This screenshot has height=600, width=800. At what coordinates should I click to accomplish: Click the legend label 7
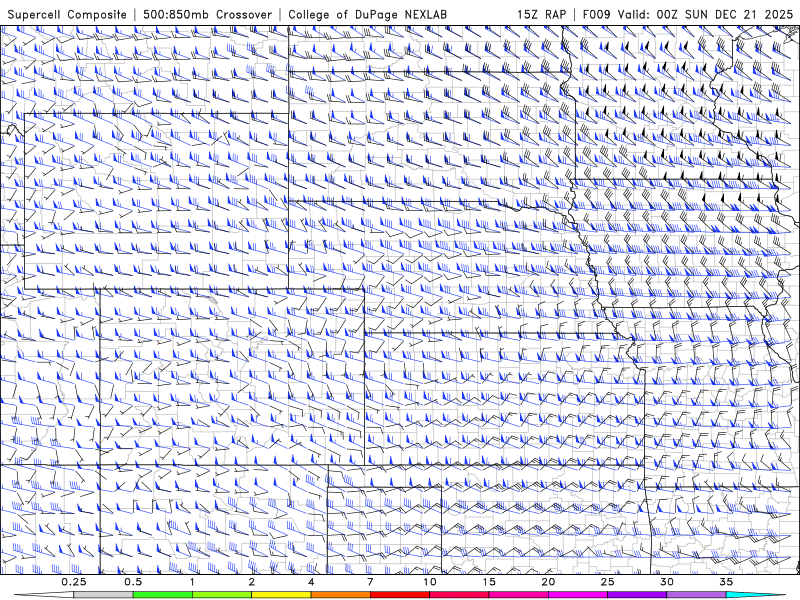point(370,582)
